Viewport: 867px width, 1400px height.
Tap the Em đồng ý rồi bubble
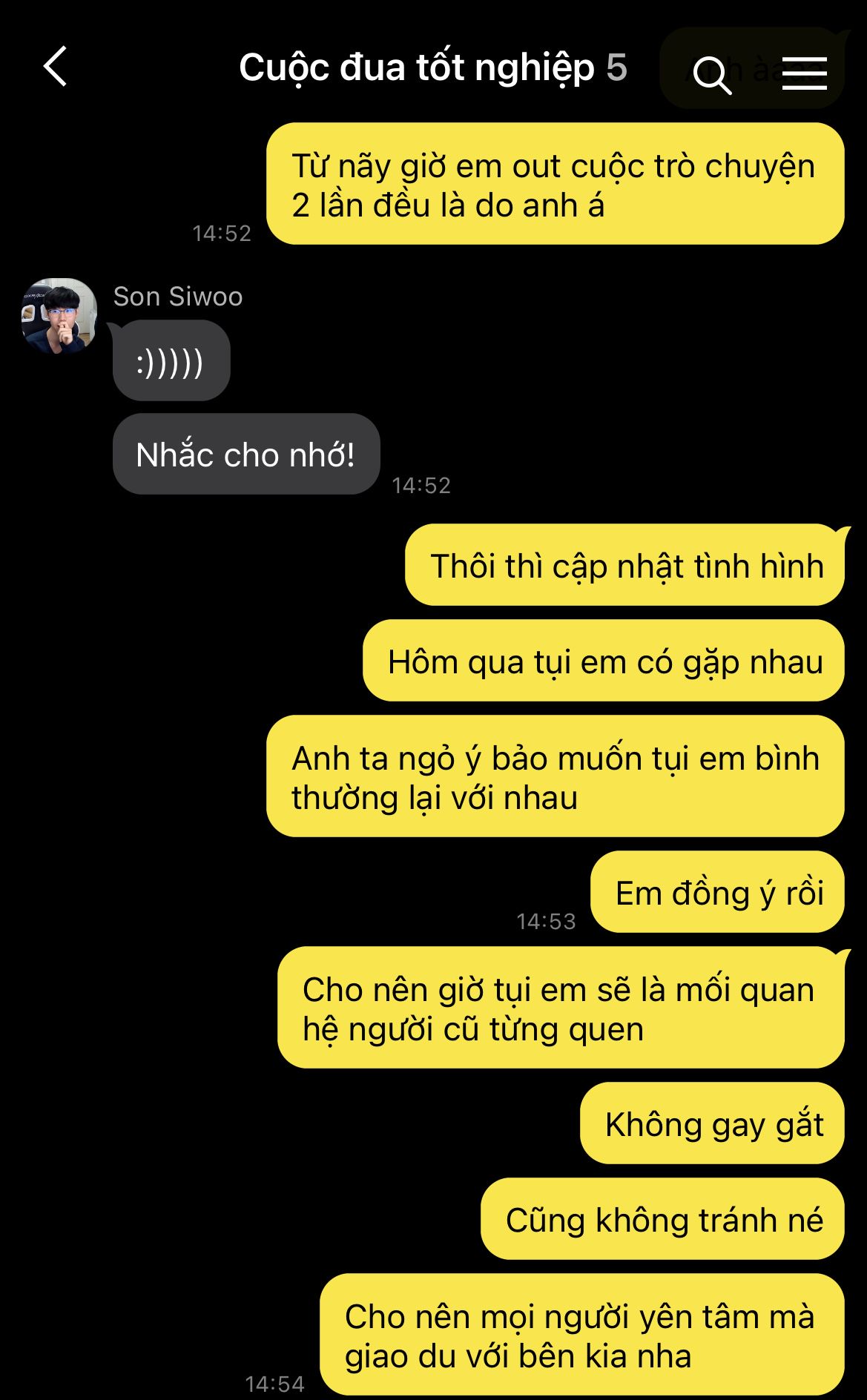point(717,892)
